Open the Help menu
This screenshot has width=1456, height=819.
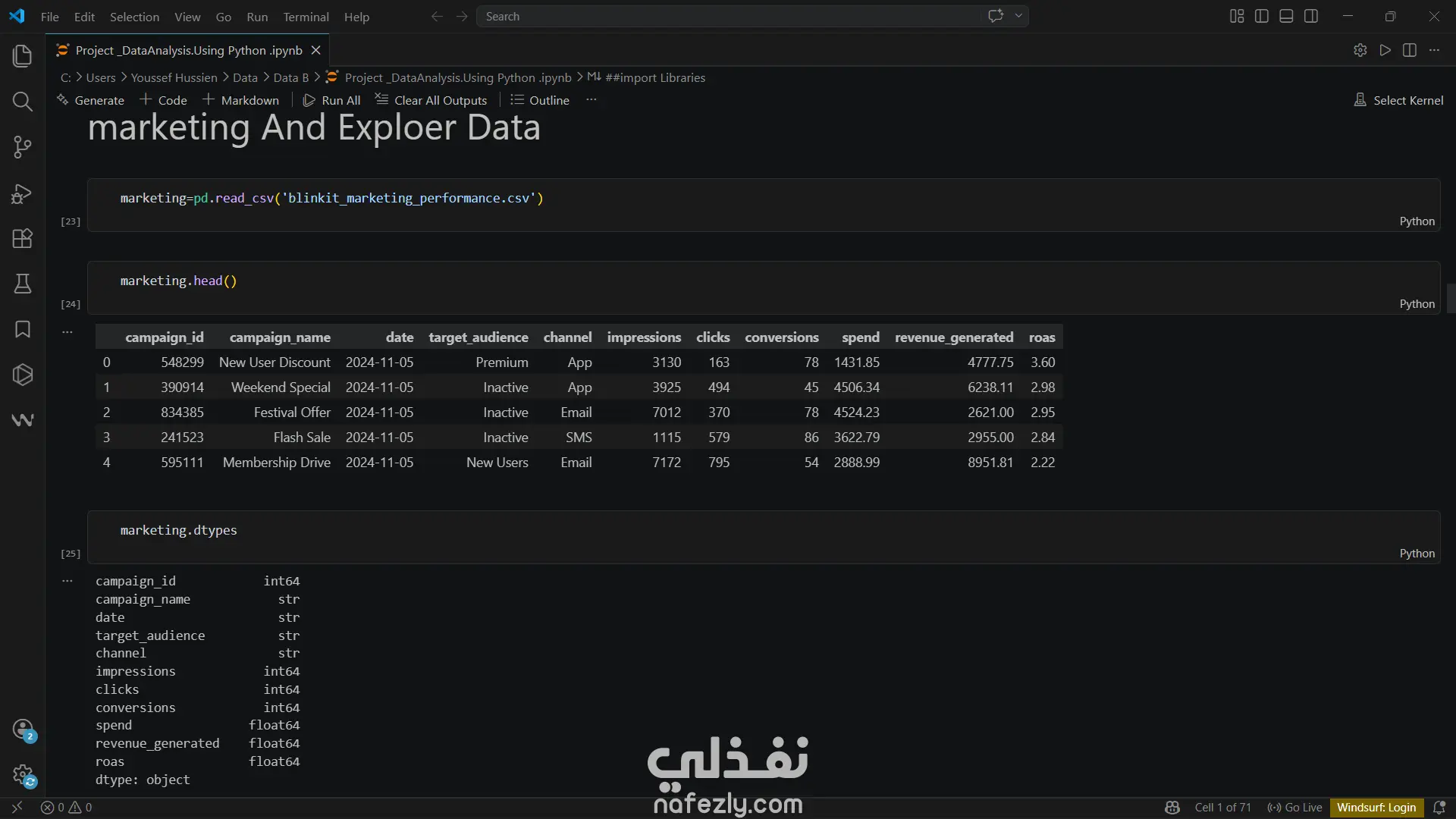(356, 17)
